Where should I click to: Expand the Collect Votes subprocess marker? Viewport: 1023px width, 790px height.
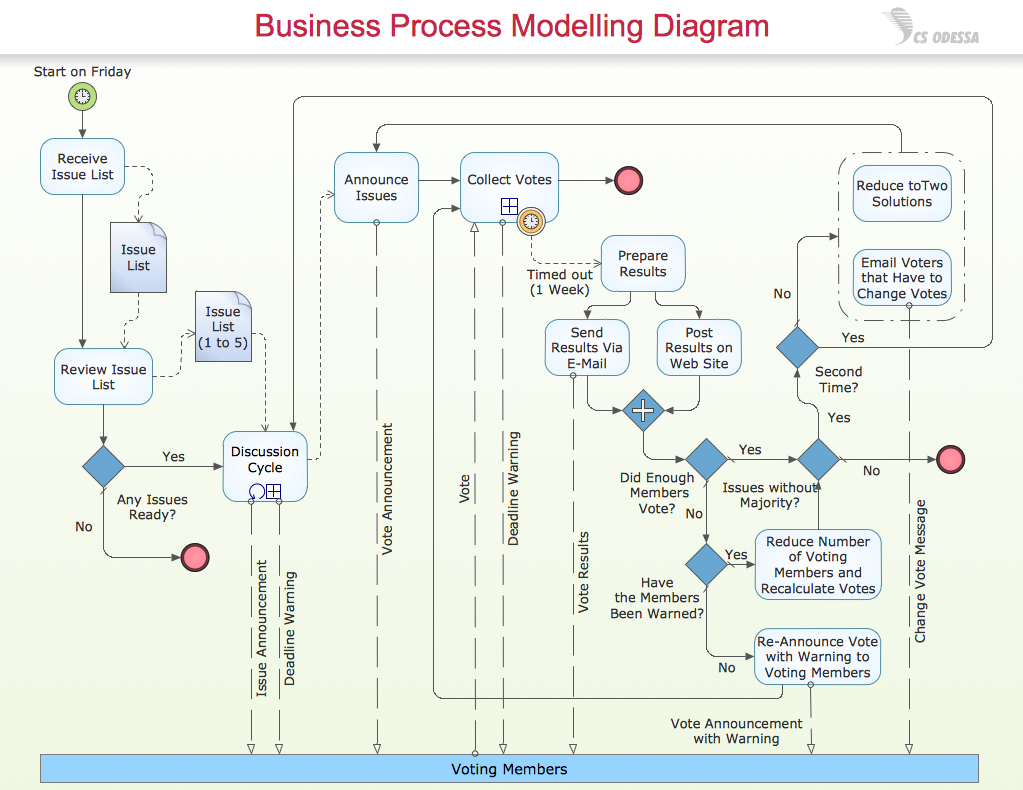tap(510, 207)
